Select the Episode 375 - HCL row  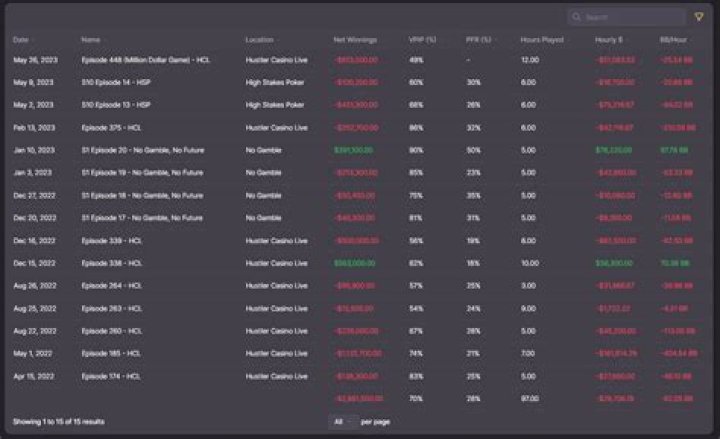(x=111, y=127)
